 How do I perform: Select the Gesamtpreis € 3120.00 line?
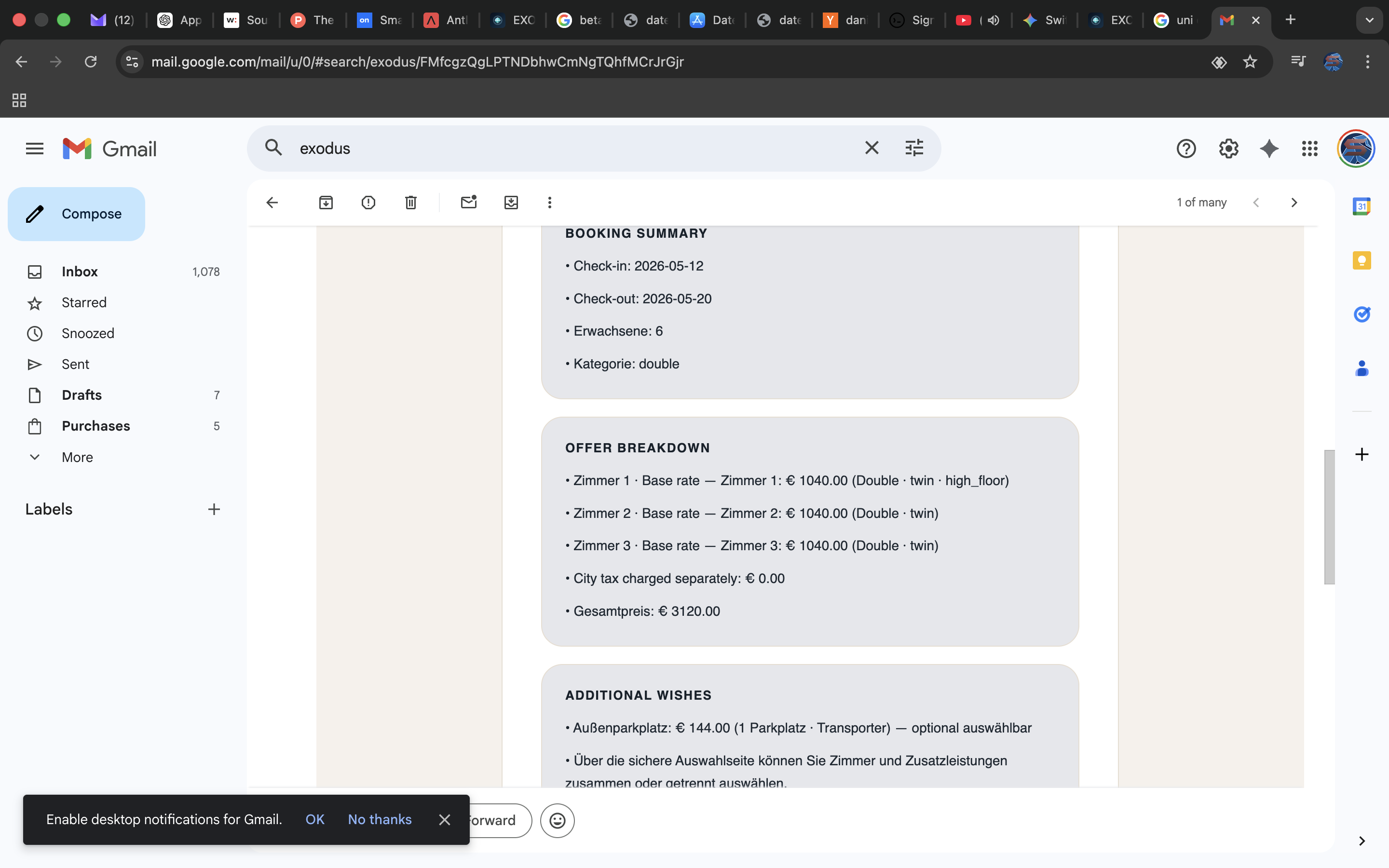click(x=643, y=611)
